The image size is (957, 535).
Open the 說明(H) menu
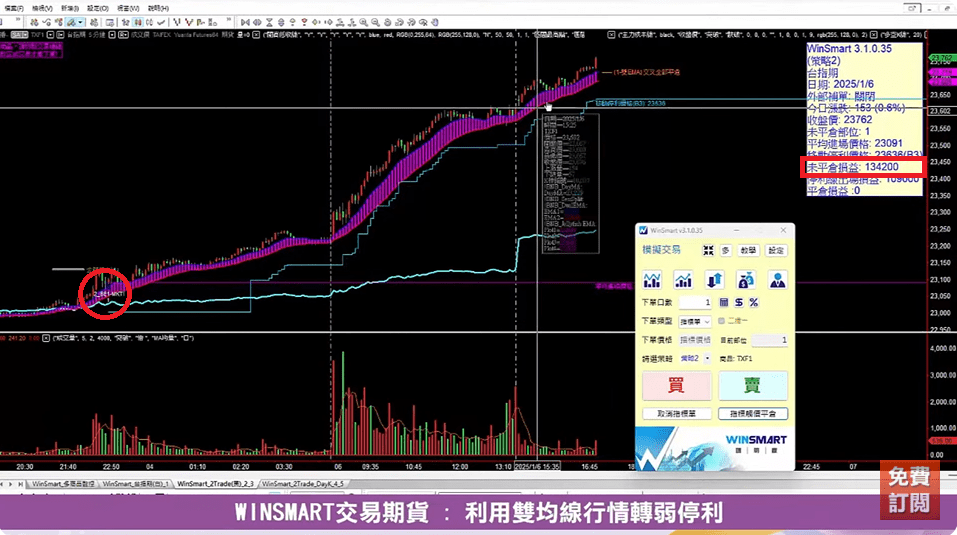[x=158, y=9]
